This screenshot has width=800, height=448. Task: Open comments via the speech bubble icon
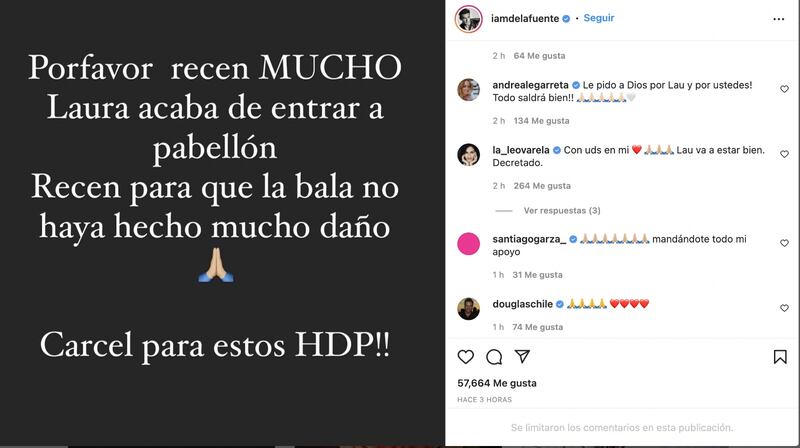tap(494, 357)
